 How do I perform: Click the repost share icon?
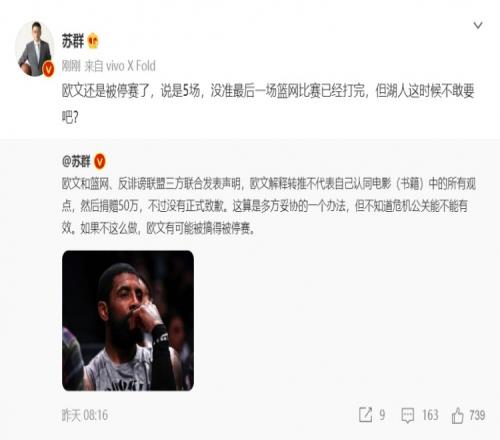[366, 415]
